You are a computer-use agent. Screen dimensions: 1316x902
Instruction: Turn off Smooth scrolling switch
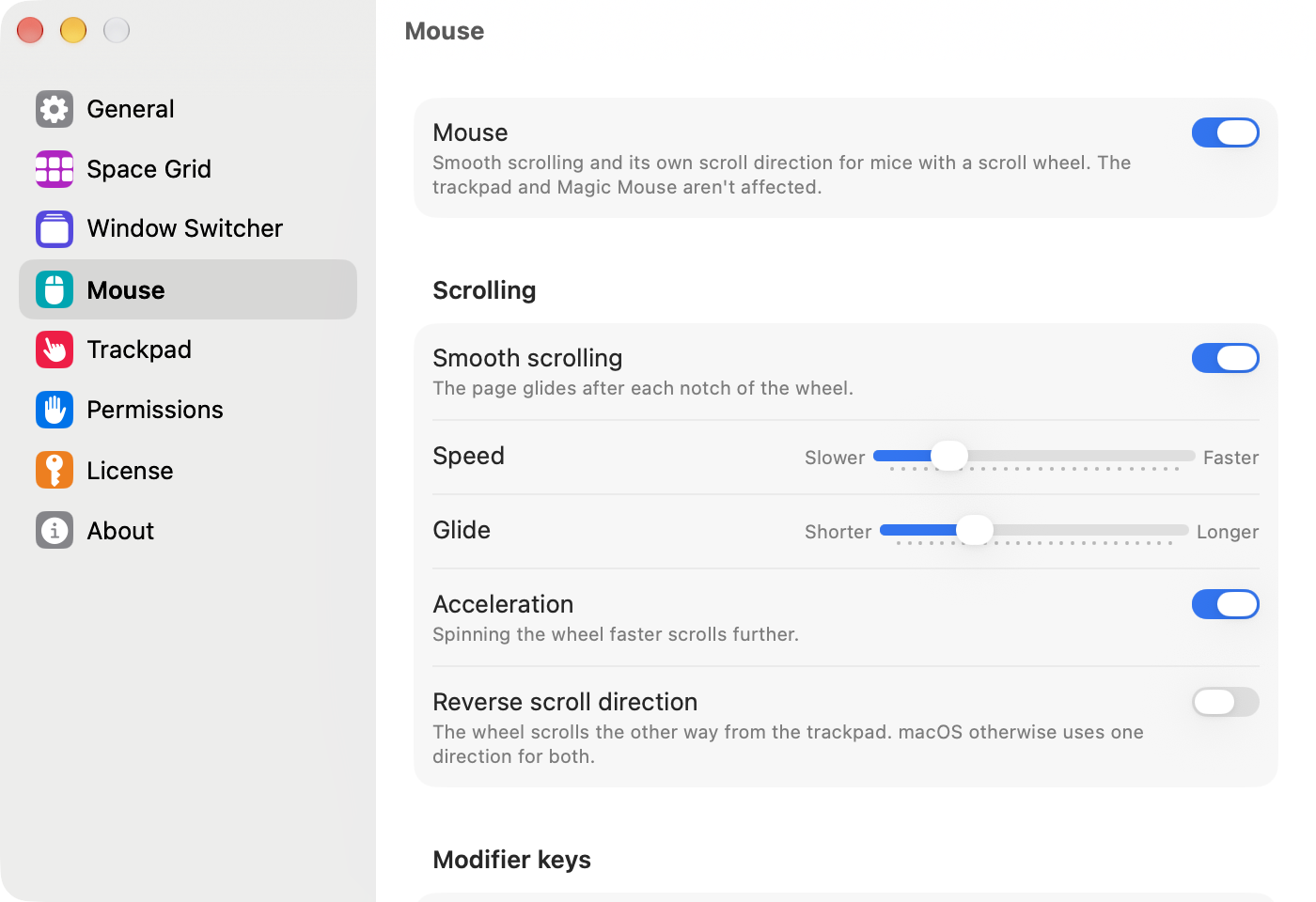click(x=1226, y=358)
